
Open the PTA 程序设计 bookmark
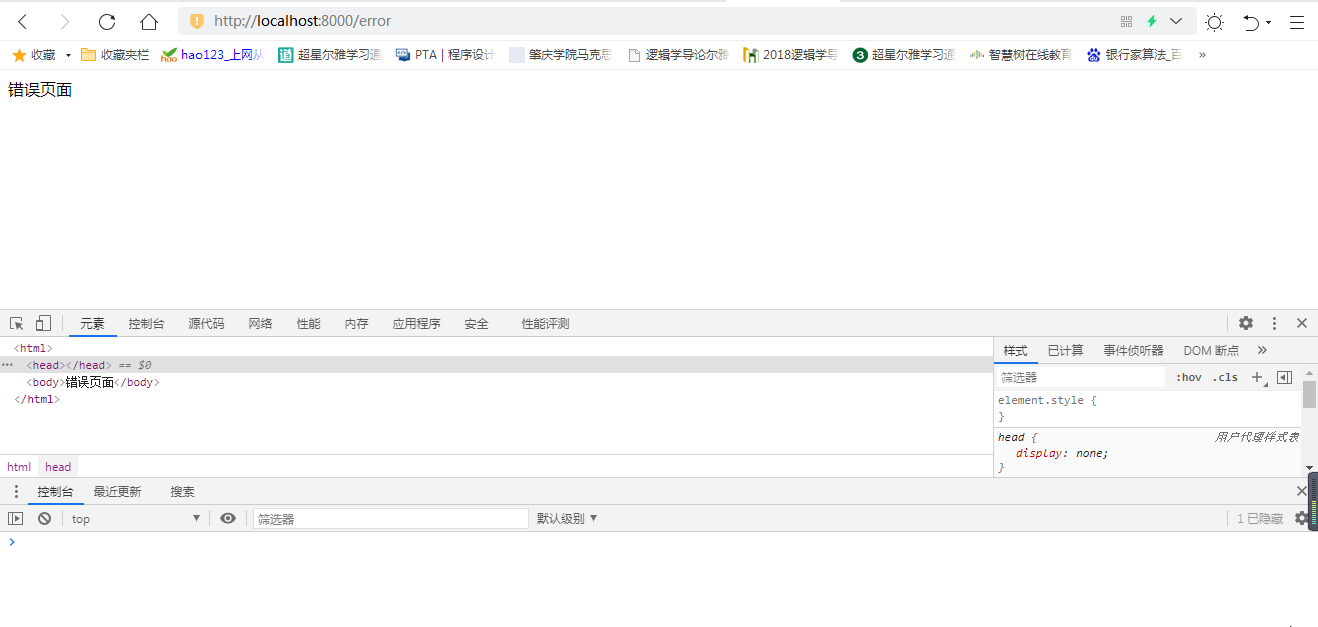(445, 55)
